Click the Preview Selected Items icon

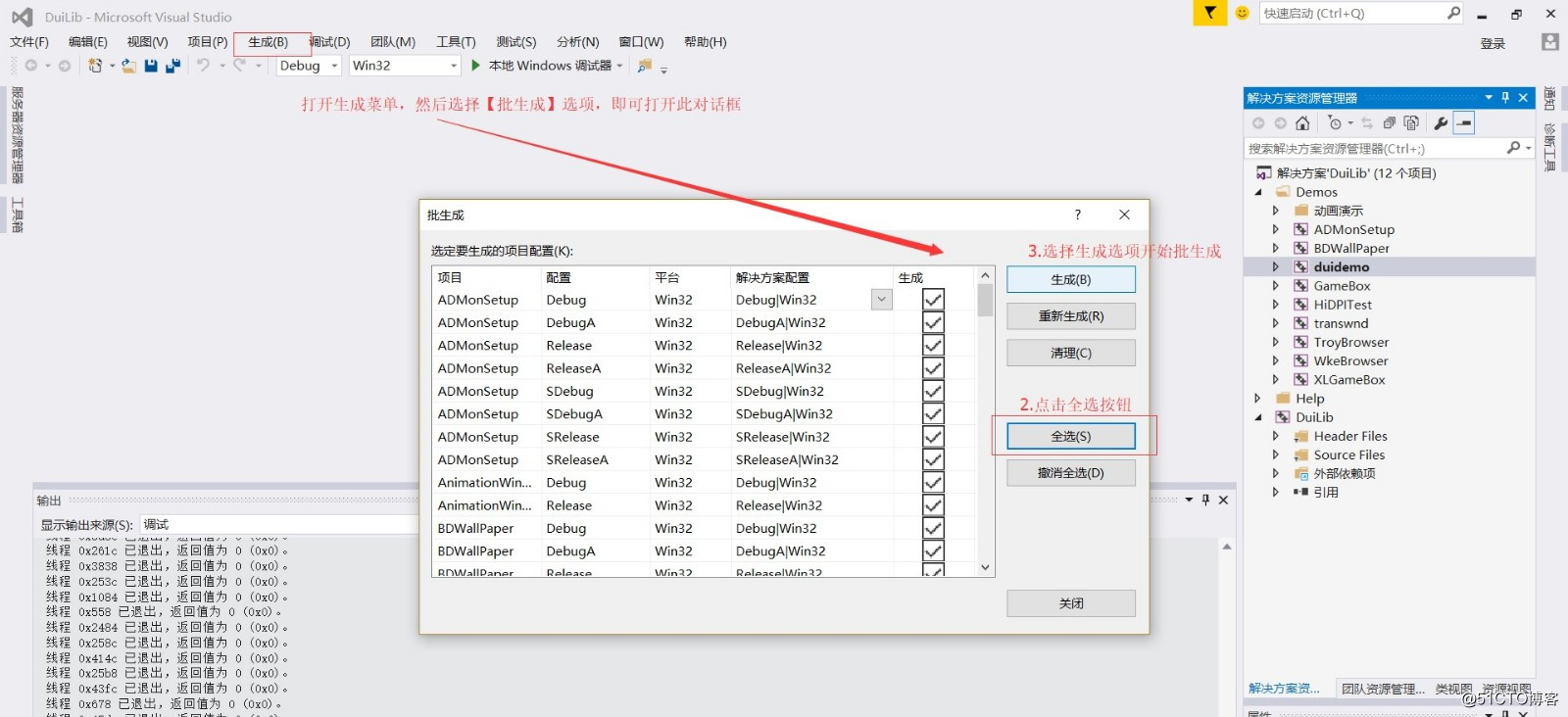click(x=1464, y=122)
